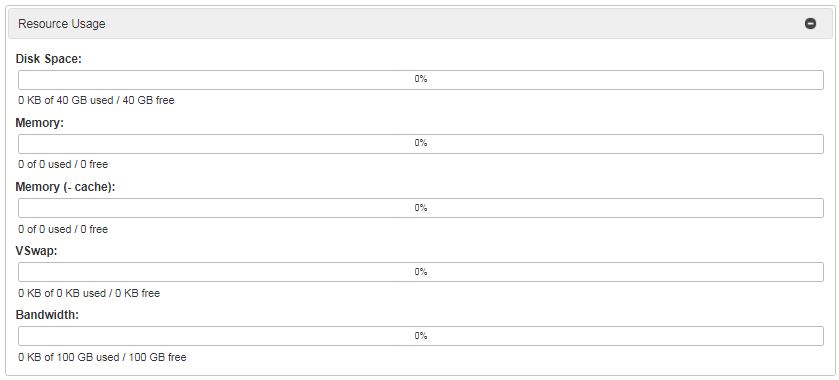The image size is (839, 380).
Task: Select the Bandwidth label
Action: pos(47,315)
